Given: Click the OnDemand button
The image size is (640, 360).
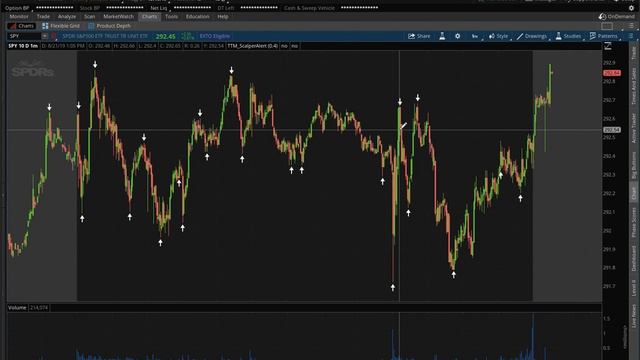Looking at the screenshot, I should tap(616, 16).
